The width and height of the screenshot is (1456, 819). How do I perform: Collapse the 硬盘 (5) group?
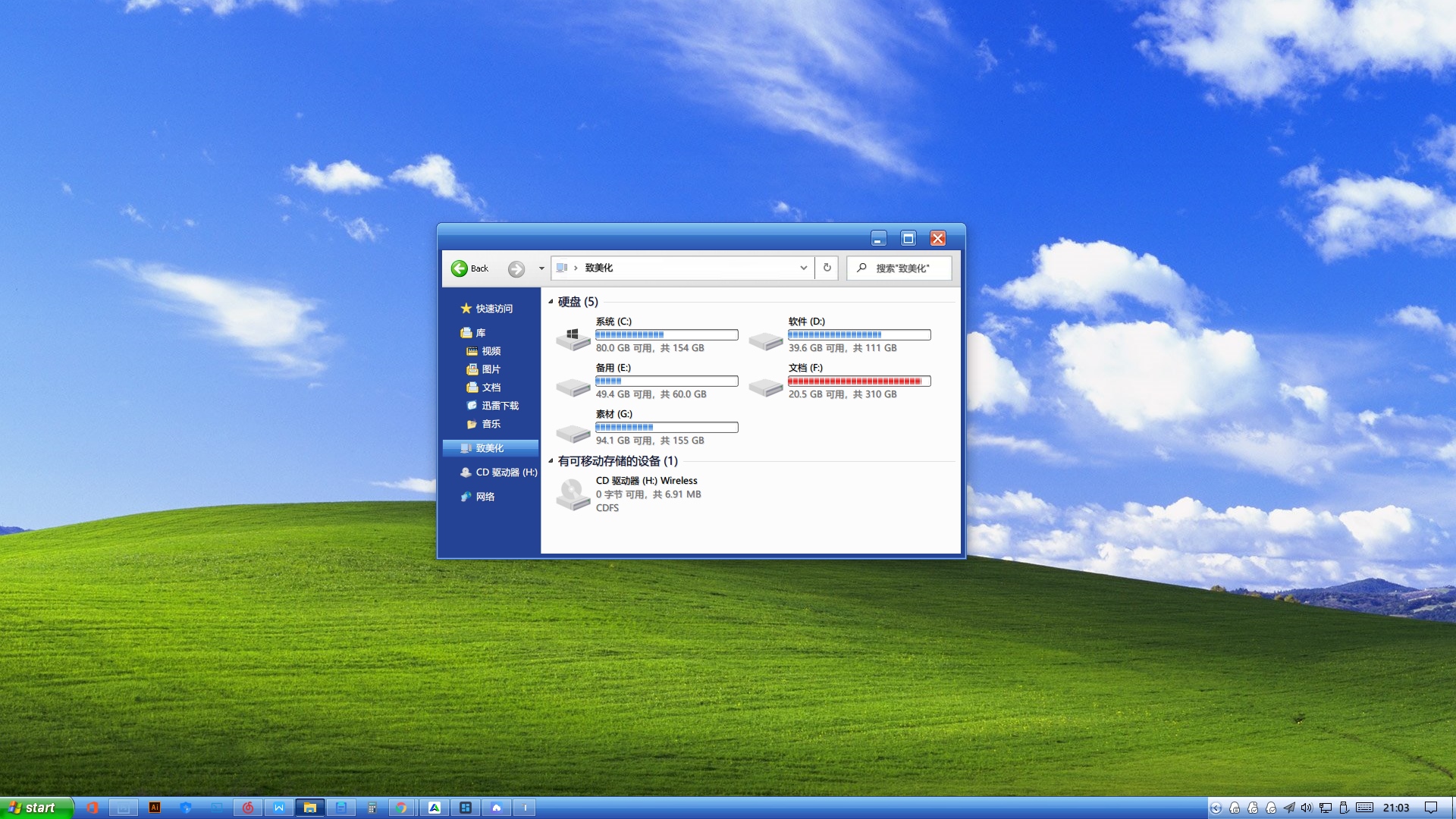[x=551, y=302]
